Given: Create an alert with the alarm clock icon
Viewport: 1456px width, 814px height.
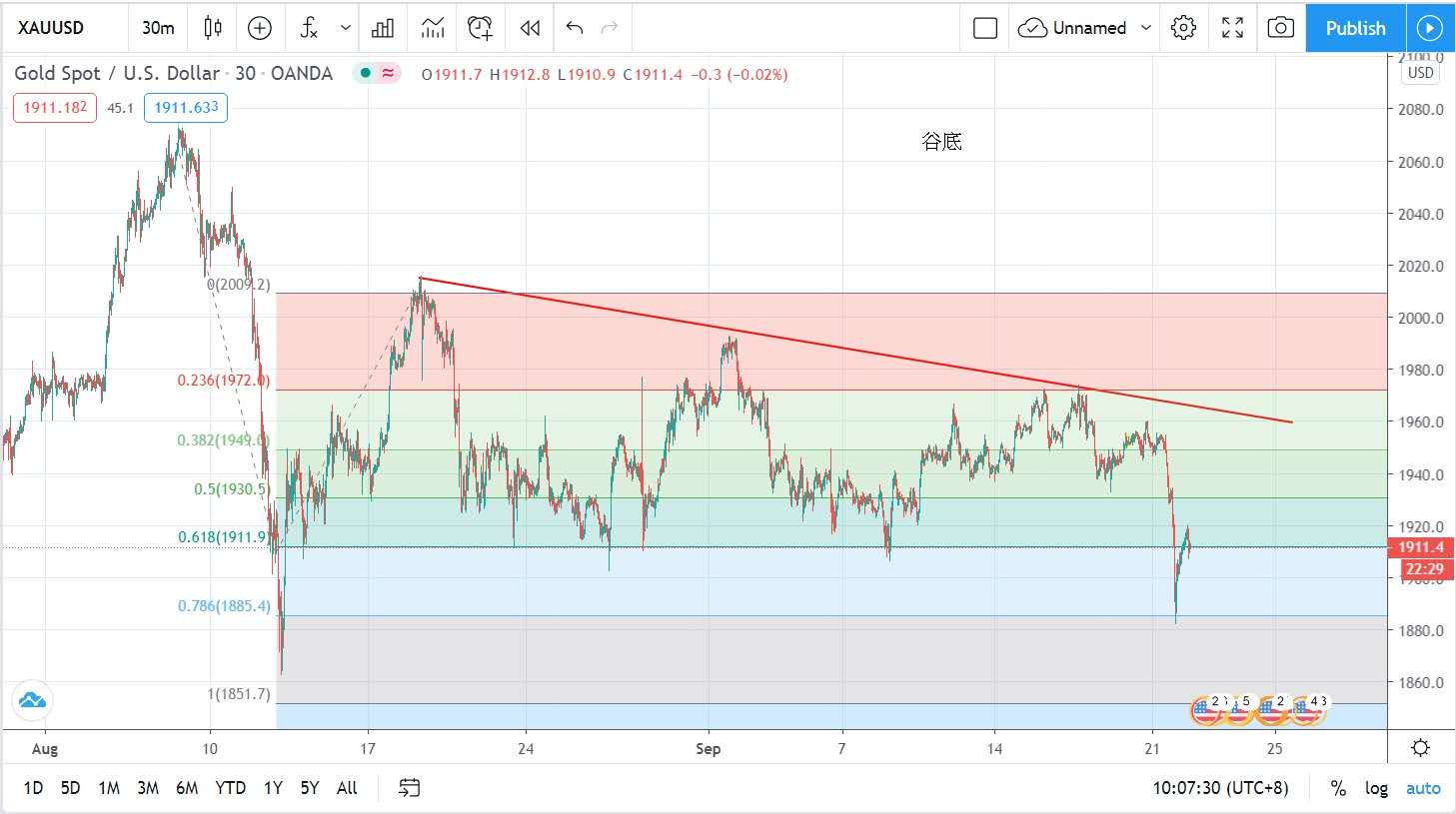Looking at the screenshot, I should pos(480,28).
